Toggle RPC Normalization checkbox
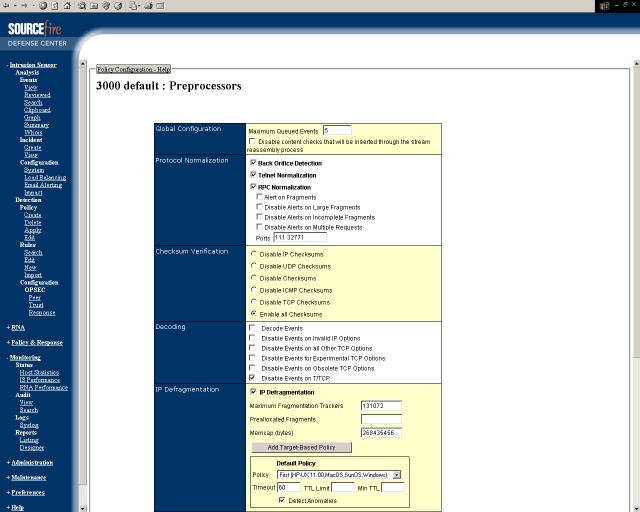 [253, 187]
